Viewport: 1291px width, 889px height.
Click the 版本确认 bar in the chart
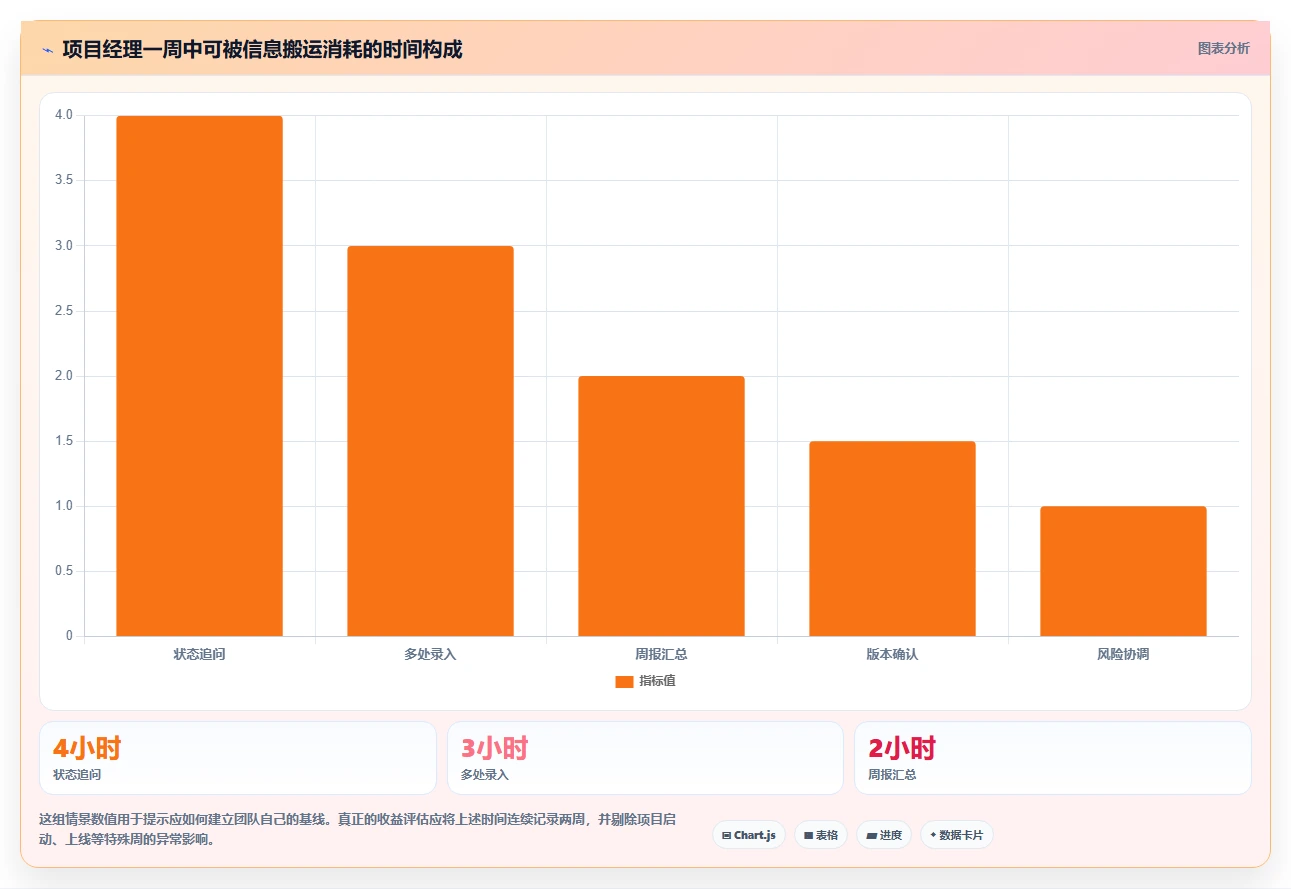(892, 538)
